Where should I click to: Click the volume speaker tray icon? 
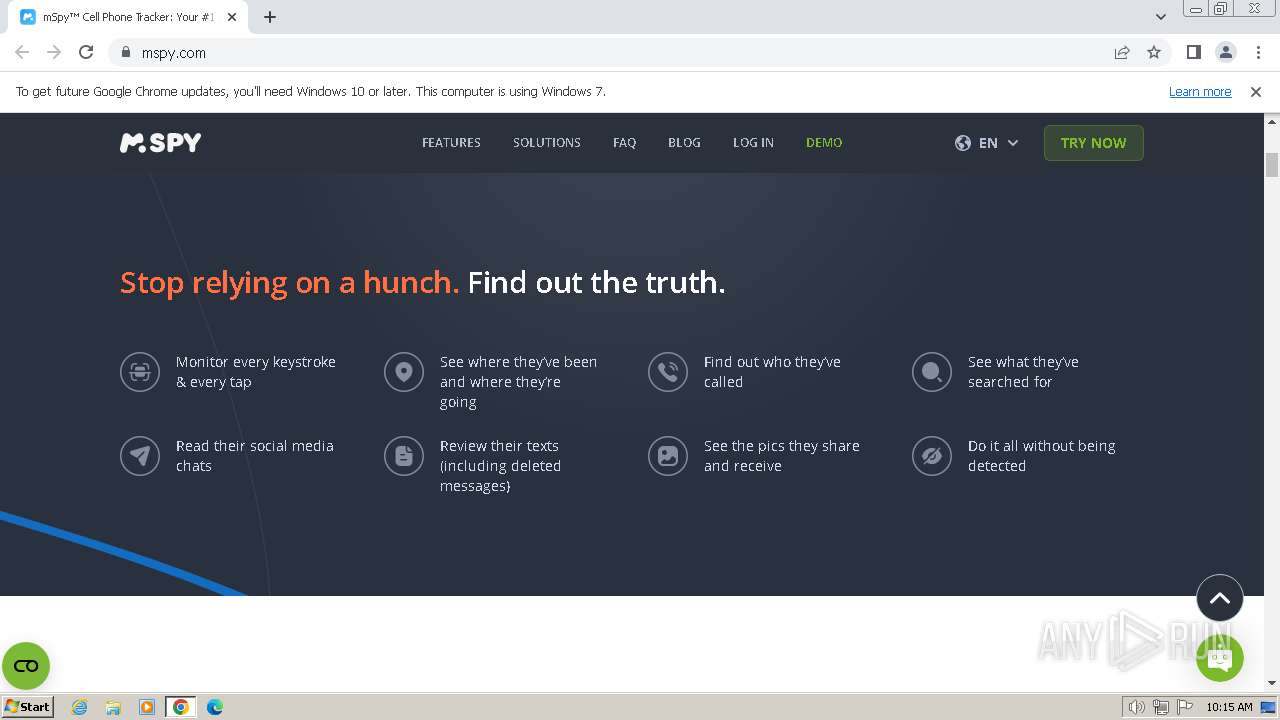[1136, 707]
